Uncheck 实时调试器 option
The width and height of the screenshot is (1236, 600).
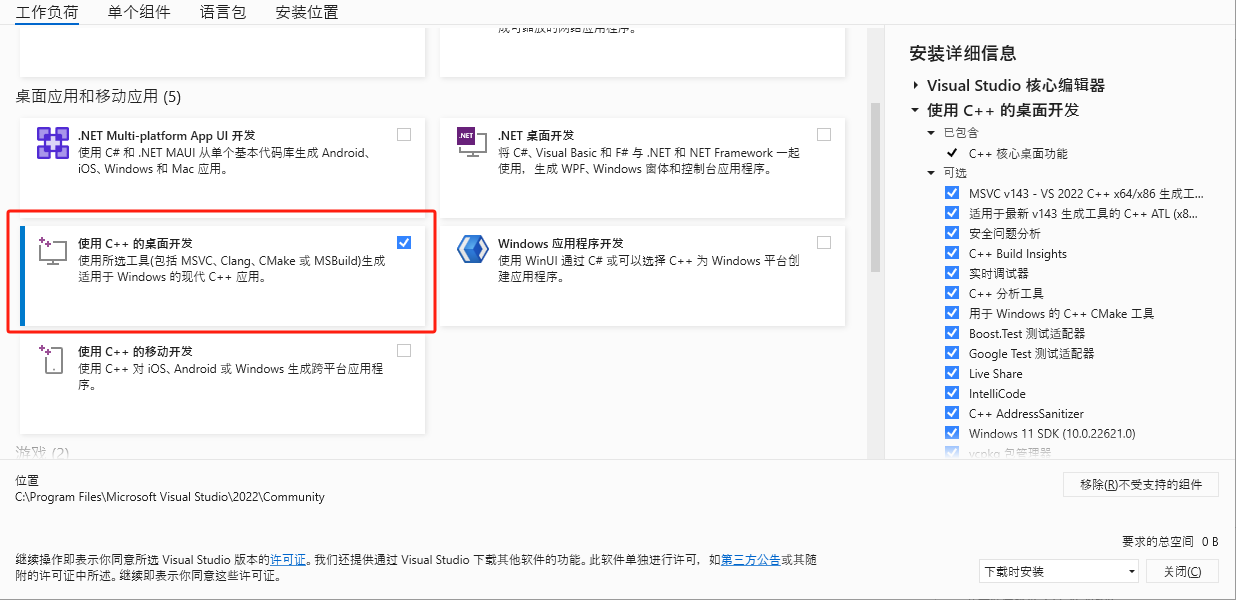[x=952, y=273]
